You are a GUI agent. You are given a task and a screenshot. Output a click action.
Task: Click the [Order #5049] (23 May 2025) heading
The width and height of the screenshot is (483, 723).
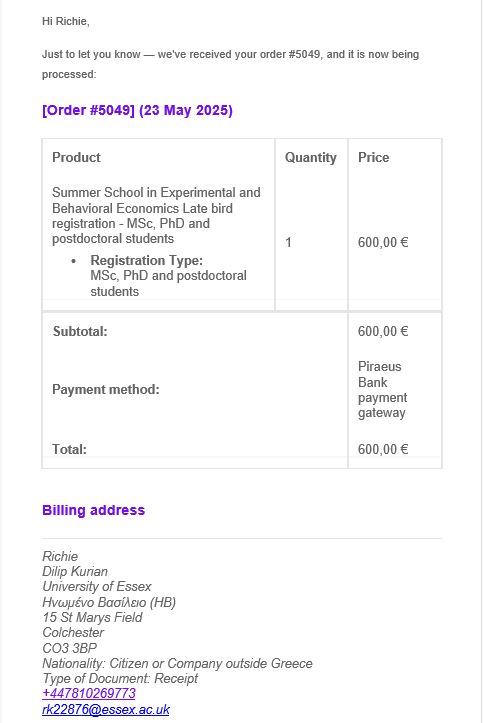pos(137,110)
